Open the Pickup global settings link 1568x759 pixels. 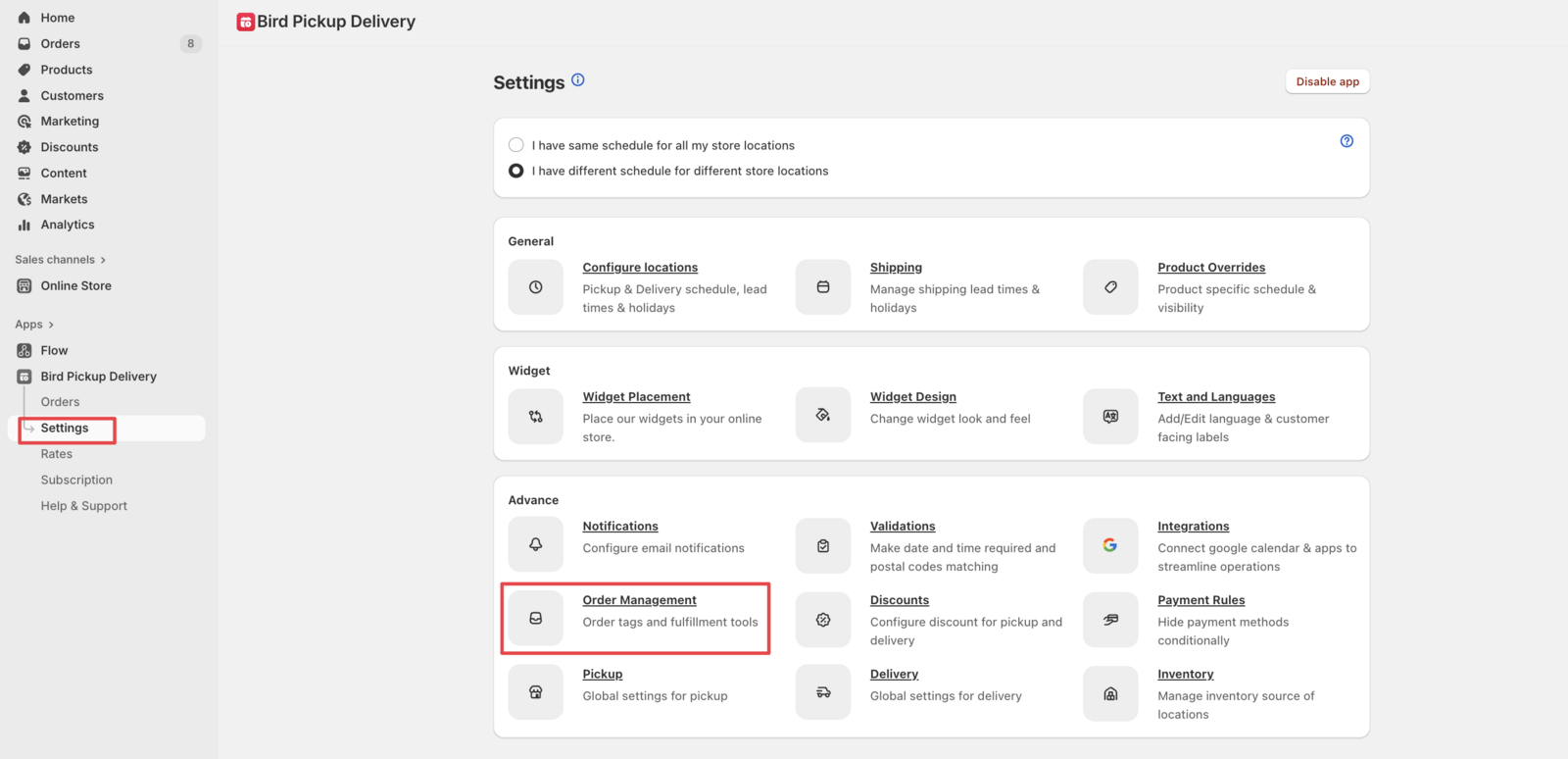(x=603, y=675)
